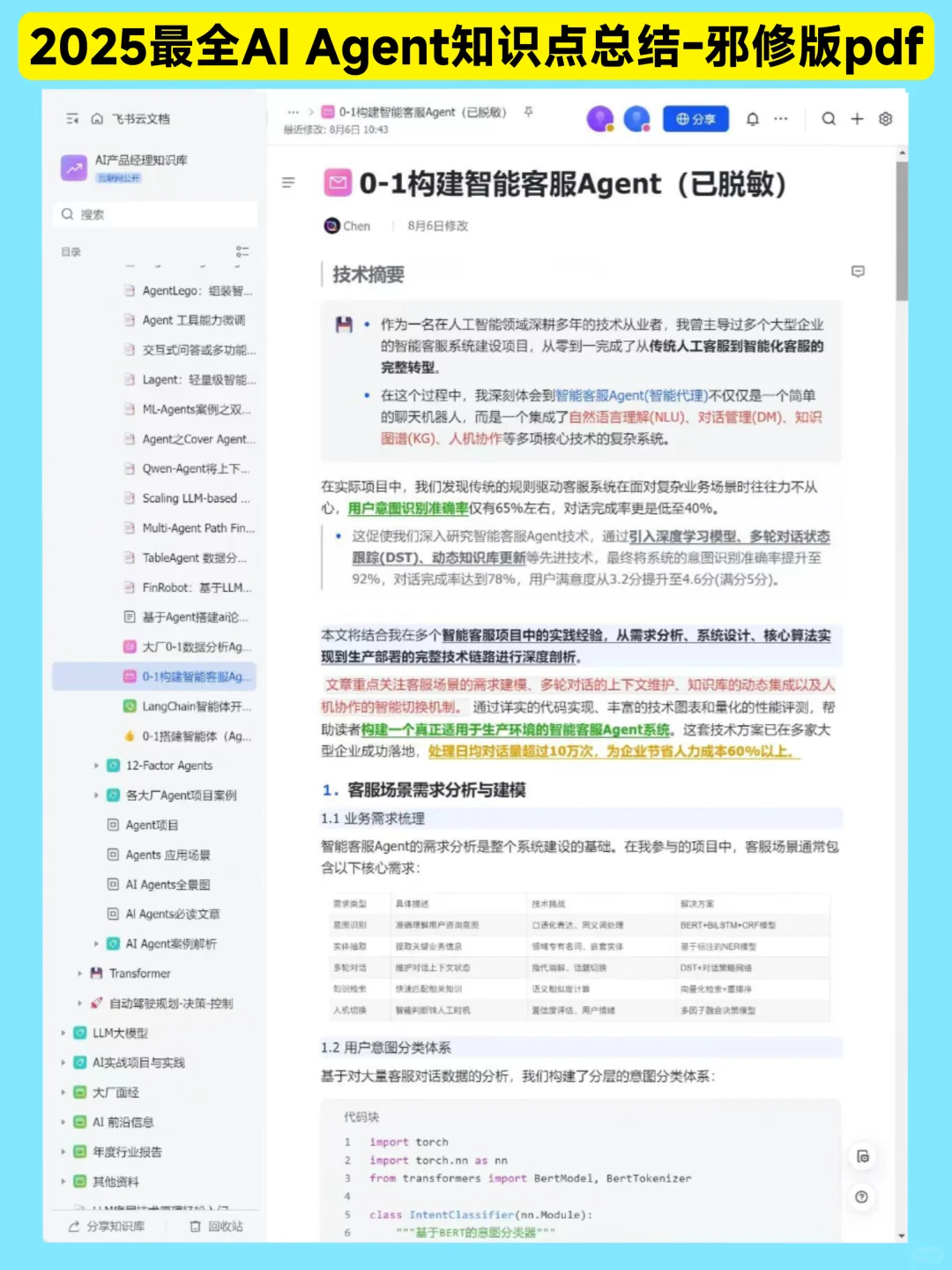This screenshot has width=952, height=1270.
Task: Click the blue collaborator avatar
Action: [636, 118]
